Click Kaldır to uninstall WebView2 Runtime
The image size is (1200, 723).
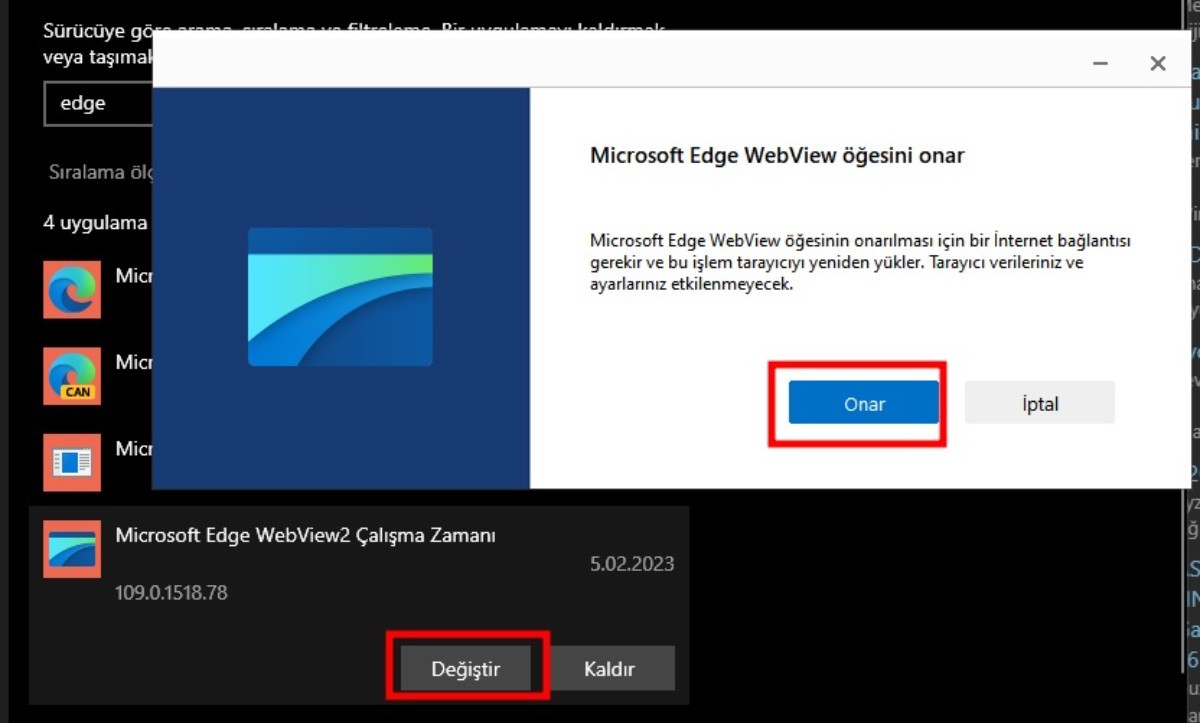tap(612, 667)
